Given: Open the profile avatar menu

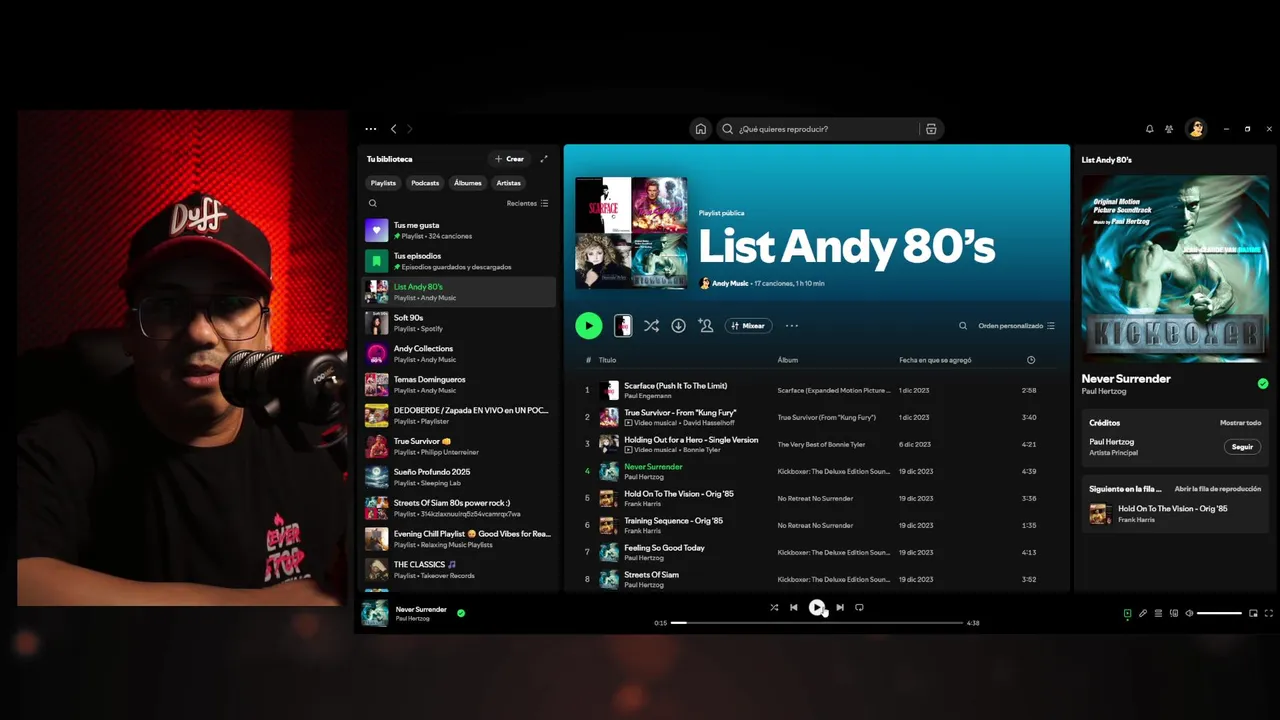Looking at the screenshot, I should click(x=1196, y=129).
